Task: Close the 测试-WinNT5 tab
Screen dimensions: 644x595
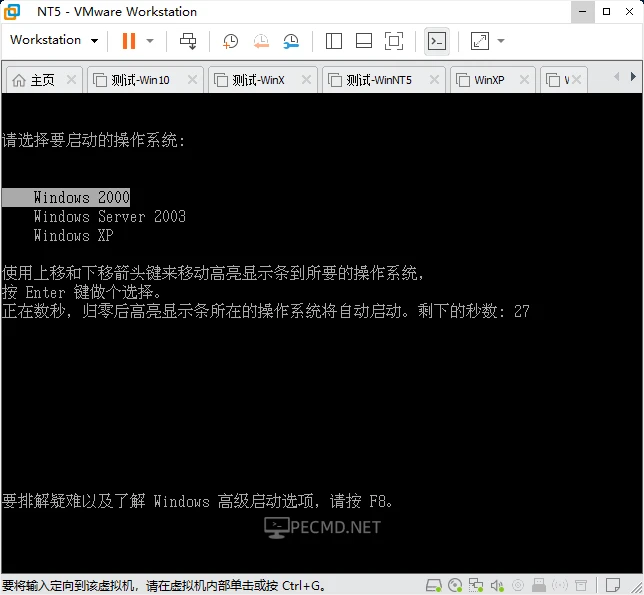Action: 434,80
